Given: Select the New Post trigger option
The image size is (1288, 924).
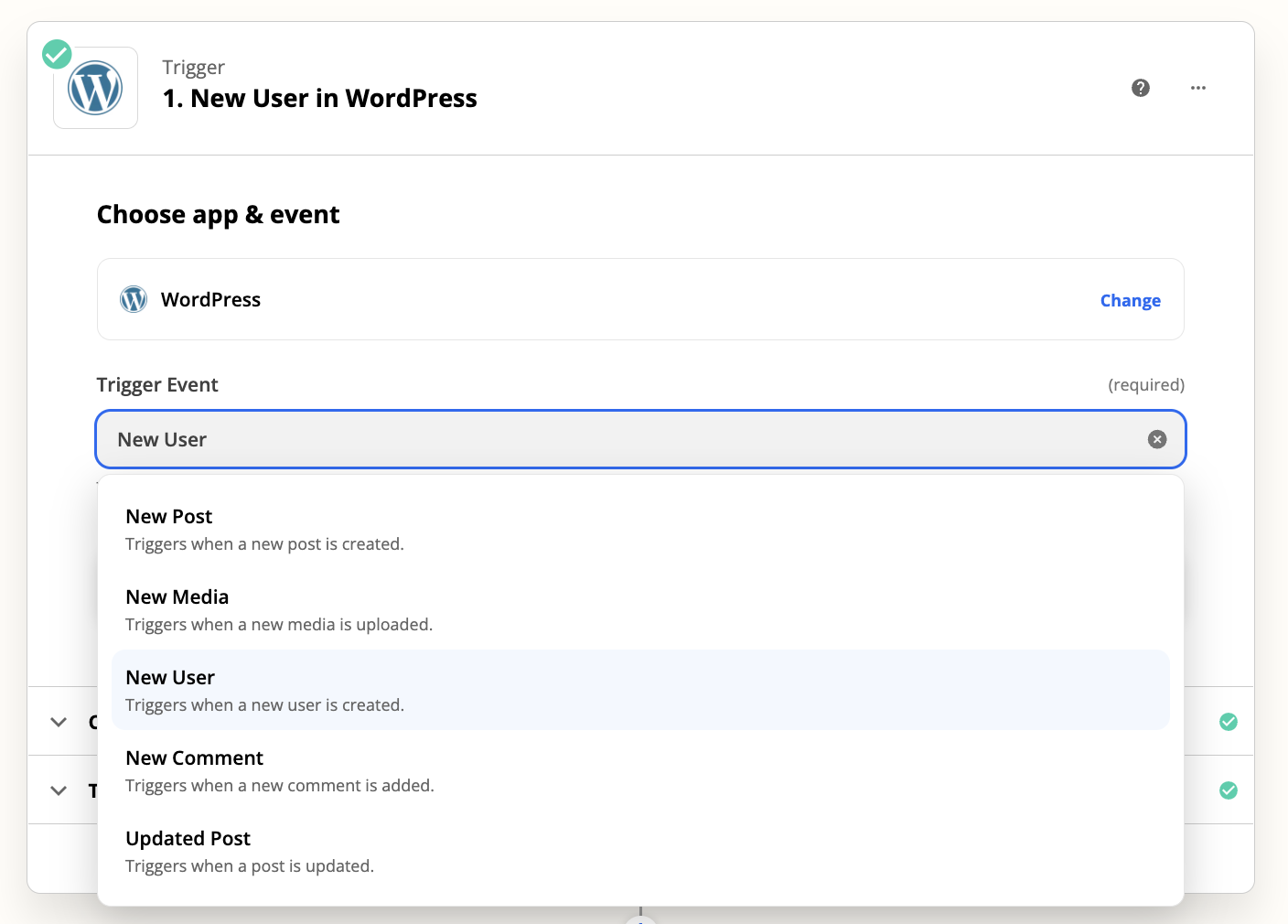Looking at the screenshot, I should 640,530.
